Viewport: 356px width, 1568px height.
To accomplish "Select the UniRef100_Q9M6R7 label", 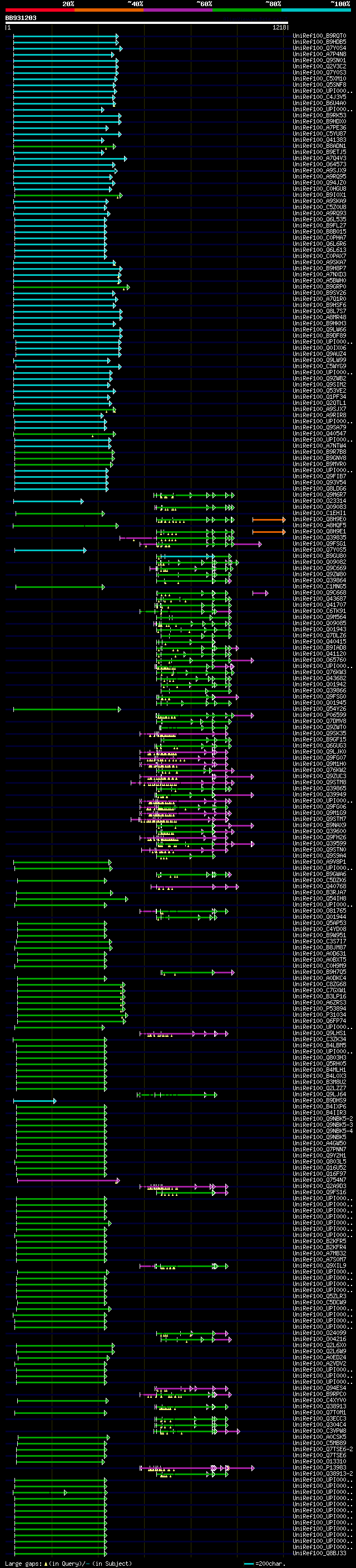I will coord(319,495).
